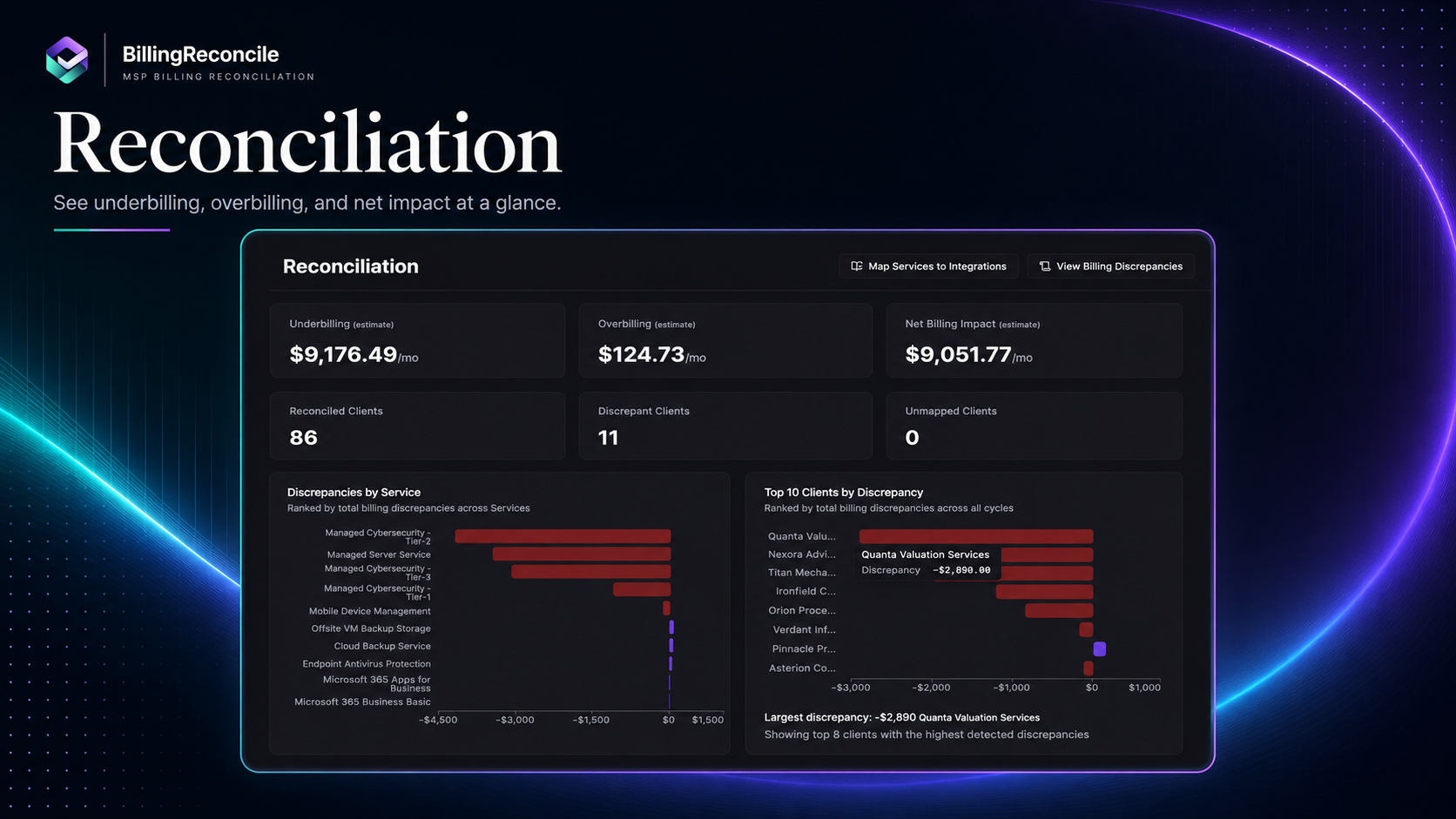Click the Endpoint Antivirus Protection bar
The height and width of the screenshot is (819, 1456).
point(671,664)
